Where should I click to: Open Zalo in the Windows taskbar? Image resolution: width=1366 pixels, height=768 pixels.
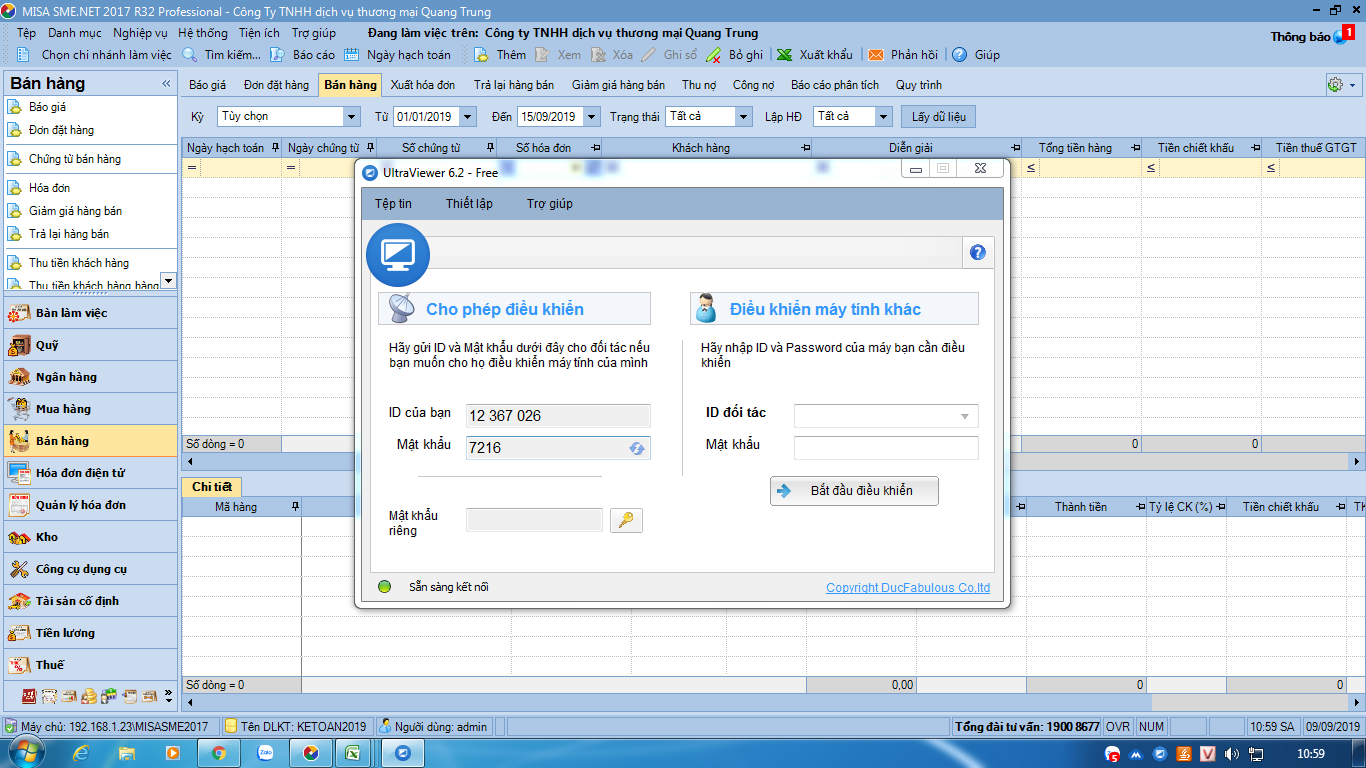pos(265,753)
